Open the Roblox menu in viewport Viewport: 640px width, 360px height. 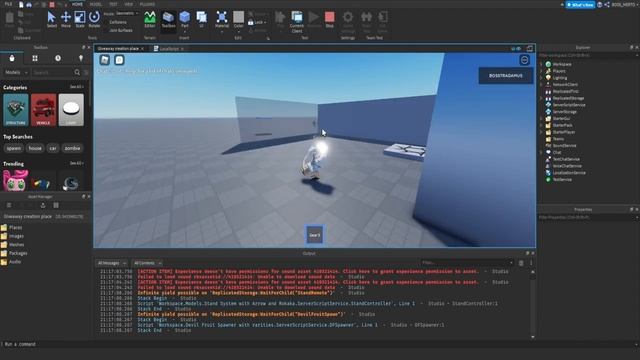pos(104,60)
